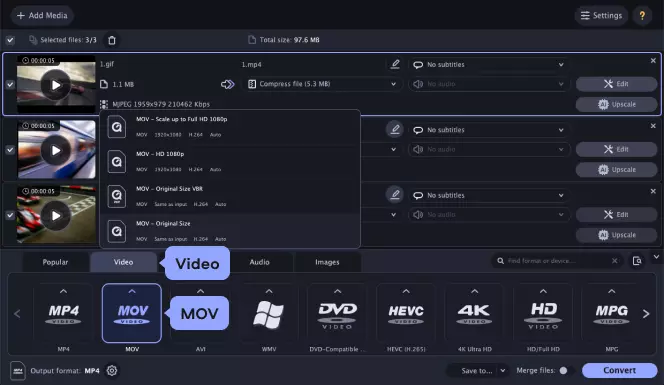The width and height of the screenshot is (664, 385).
Task: Click Upscale for the 1.gif file
Action: [616, 104]
